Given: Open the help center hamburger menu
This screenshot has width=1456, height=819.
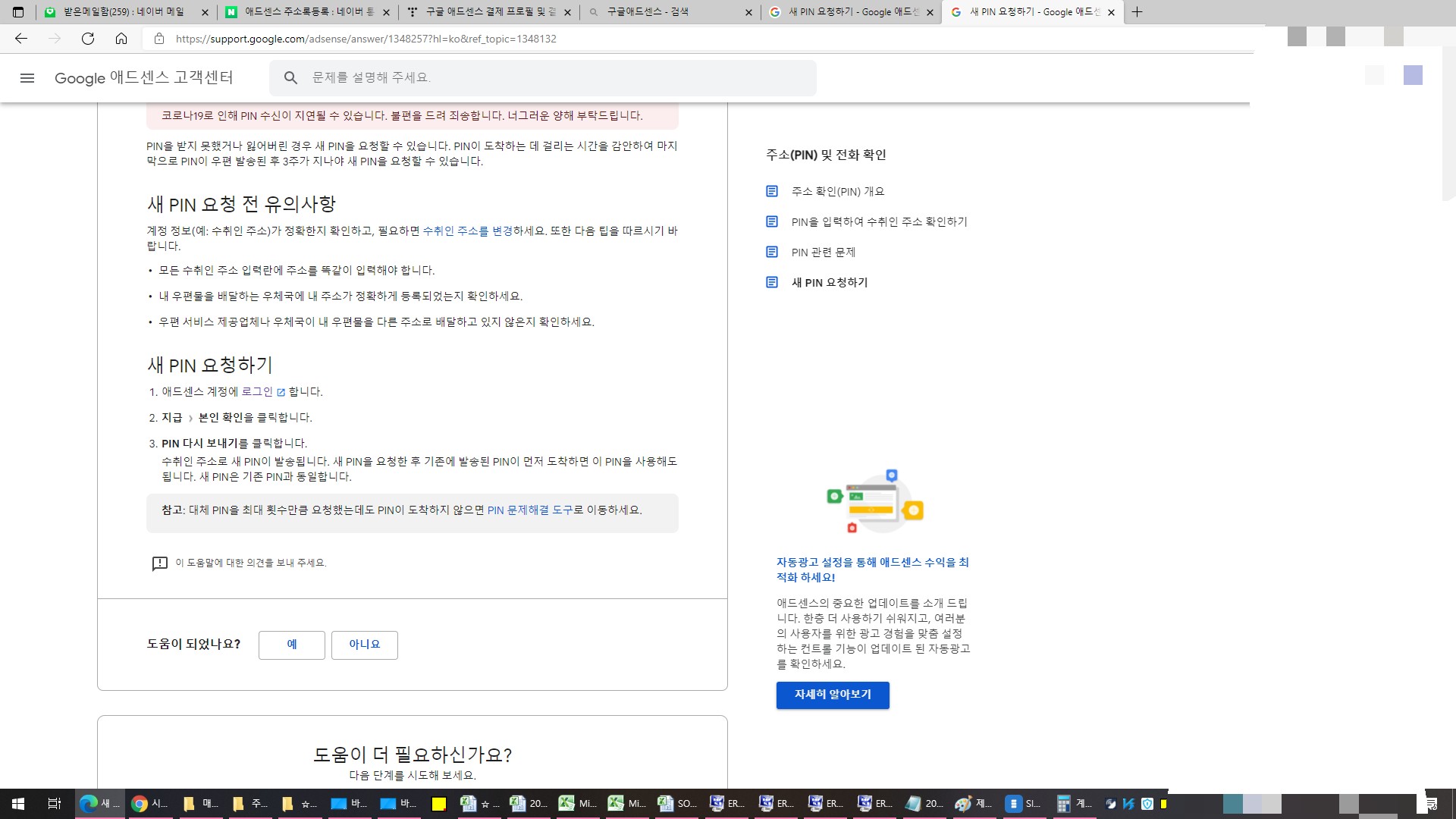Looking at the screenshot, I should click(27, 78).
